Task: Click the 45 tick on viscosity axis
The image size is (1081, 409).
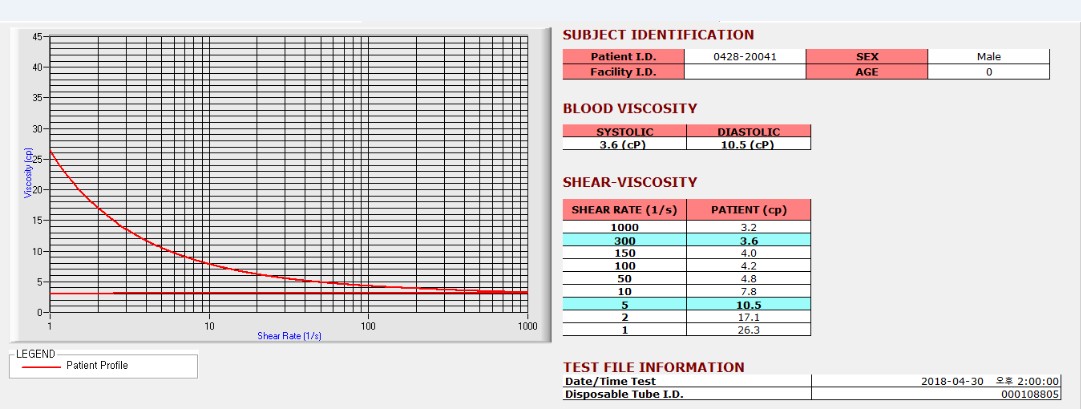Action: pyautogui.click(x=38, y=37)
